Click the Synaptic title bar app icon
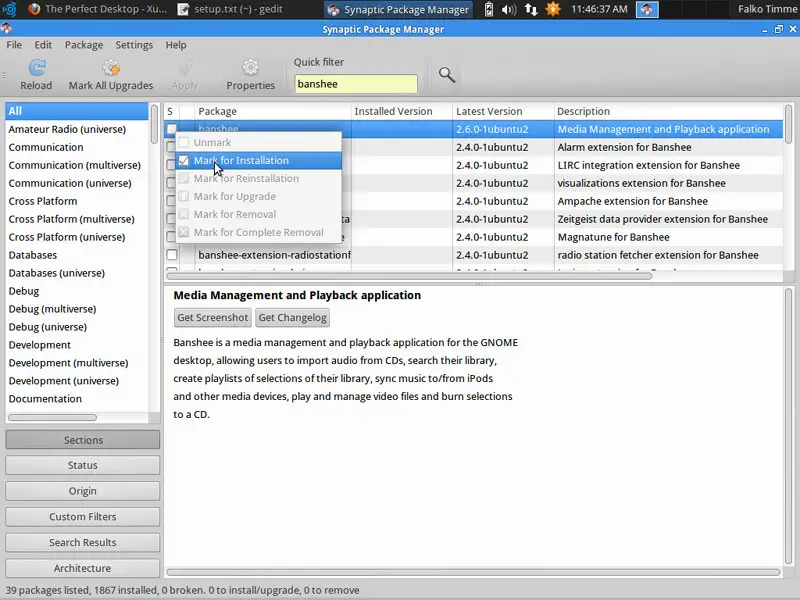The image size is (800, 600). [6, 29]
